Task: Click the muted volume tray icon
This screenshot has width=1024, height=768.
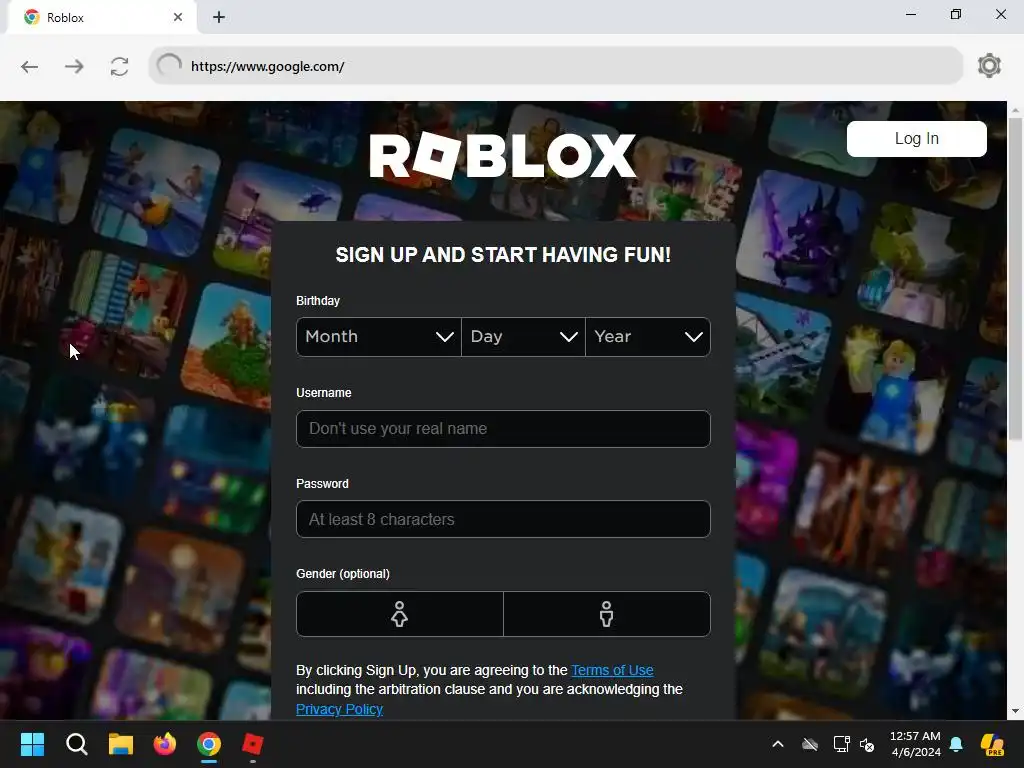Action: (868, 744)
